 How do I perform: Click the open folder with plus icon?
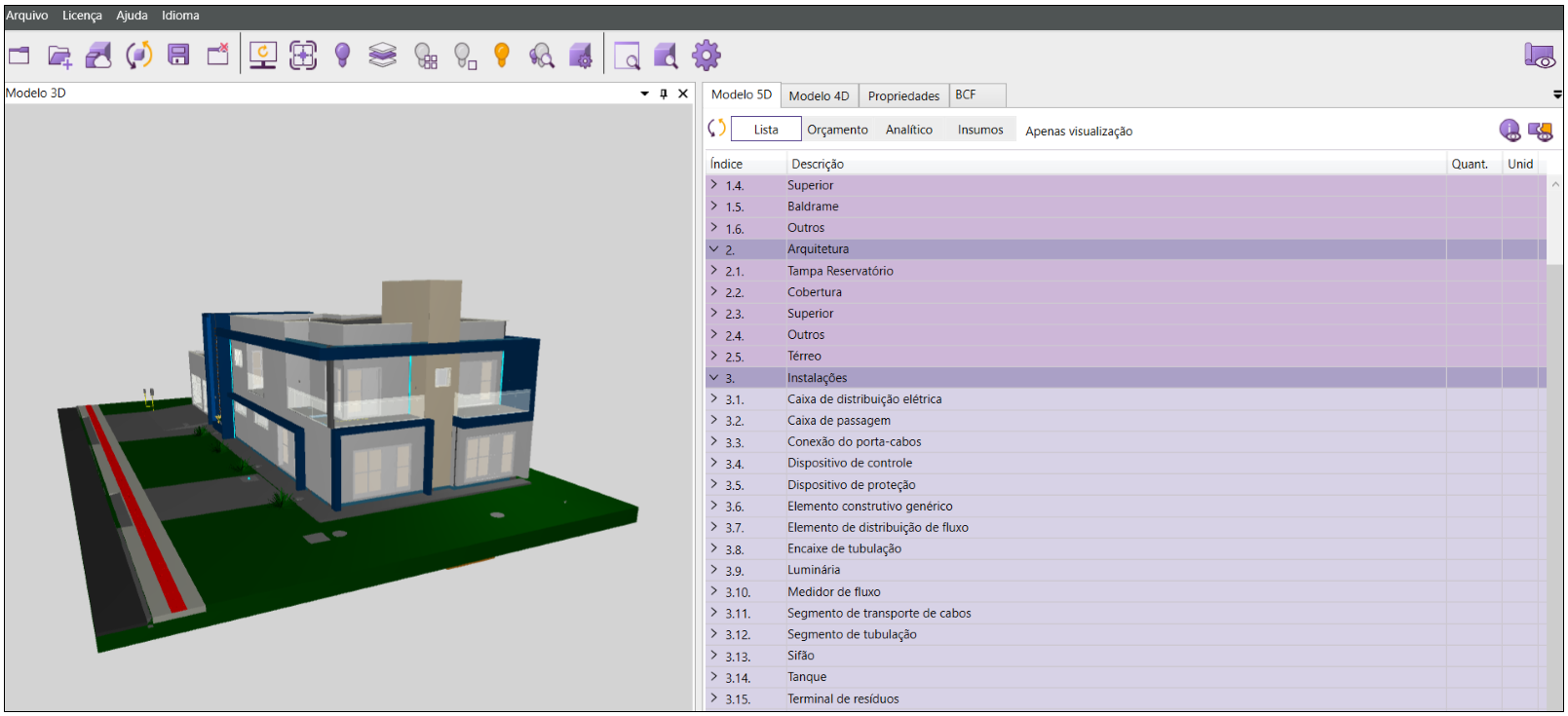click(x=59, y=57)
